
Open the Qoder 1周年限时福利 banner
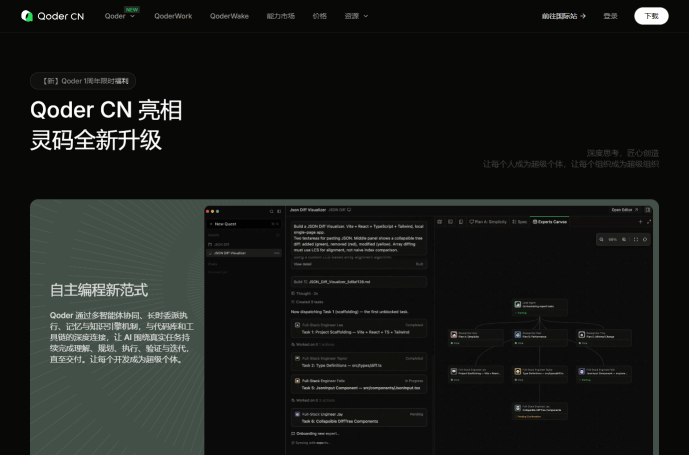point(83,81)
